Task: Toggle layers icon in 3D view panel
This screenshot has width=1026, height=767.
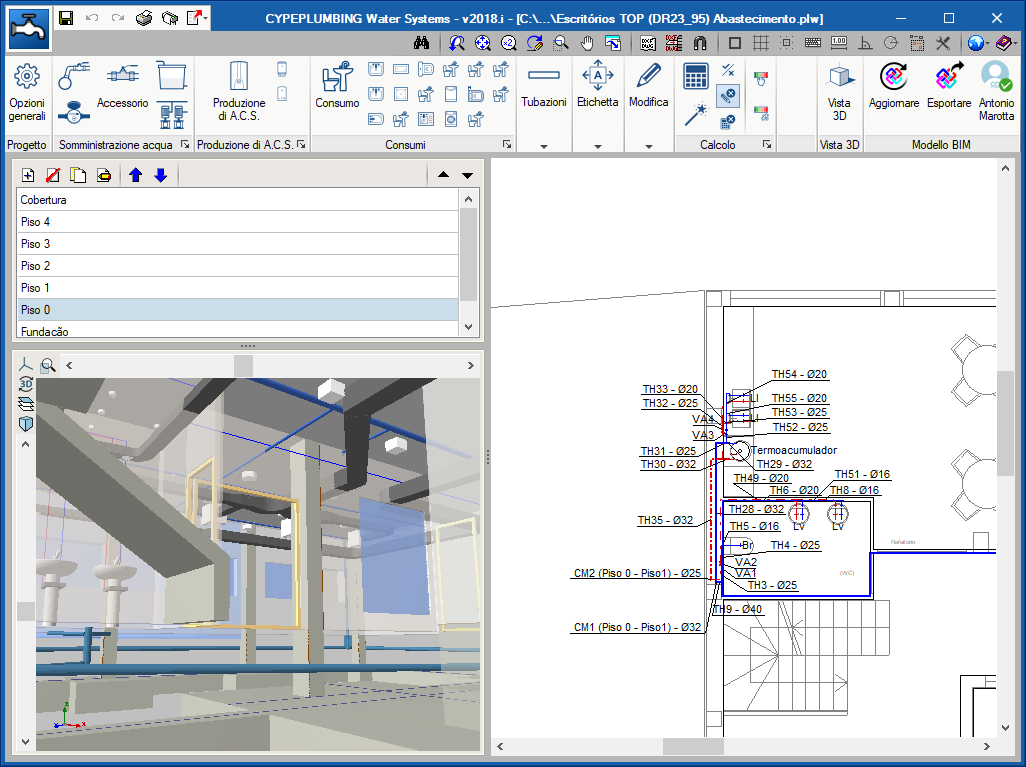Action: (26, 404)
